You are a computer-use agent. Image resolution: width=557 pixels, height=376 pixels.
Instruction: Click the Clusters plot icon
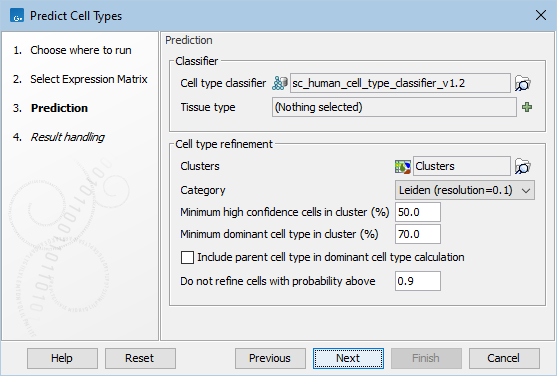click(402, 166)
